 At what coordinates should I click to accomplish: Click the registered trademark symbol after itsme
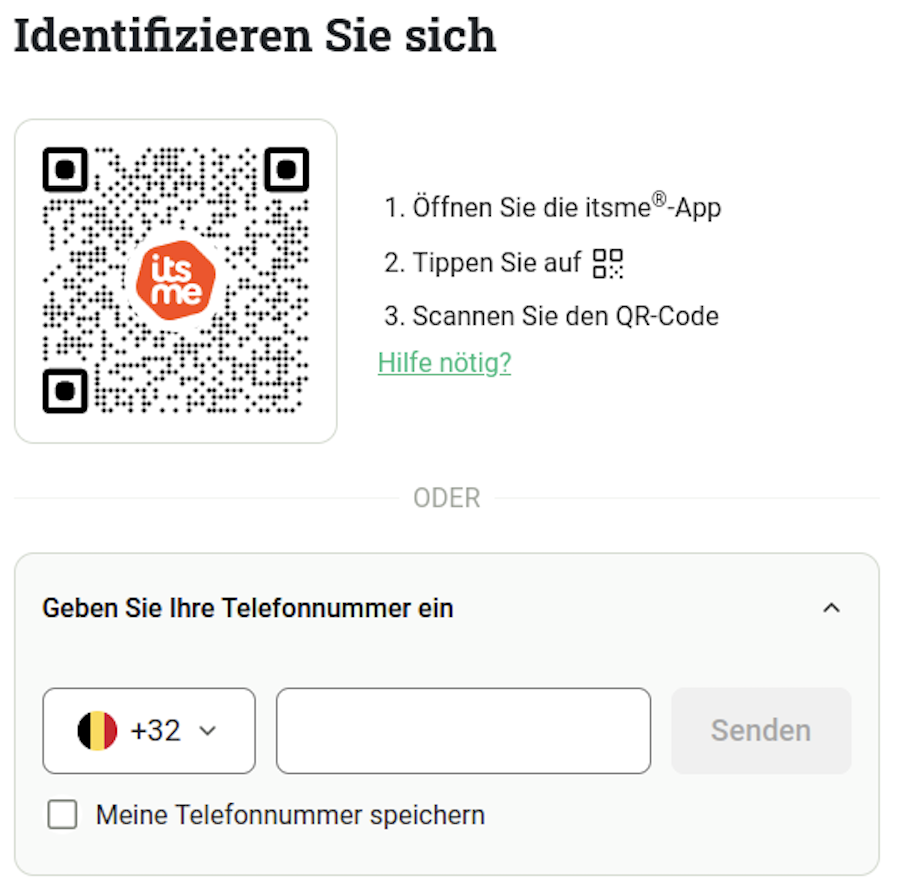(659, 199)
